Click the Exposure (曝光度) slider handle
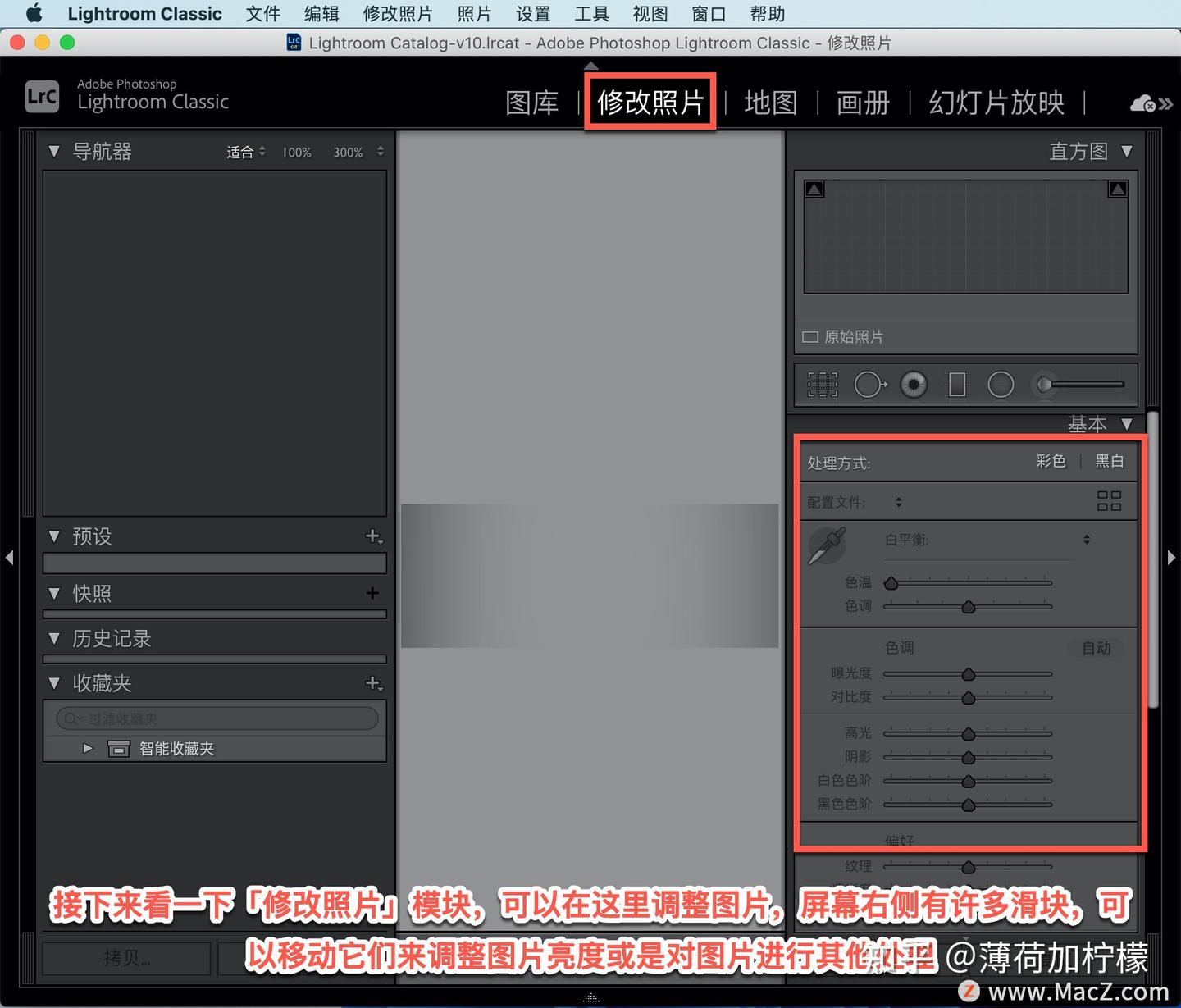1181x1008 pixels. pos(969,674)
